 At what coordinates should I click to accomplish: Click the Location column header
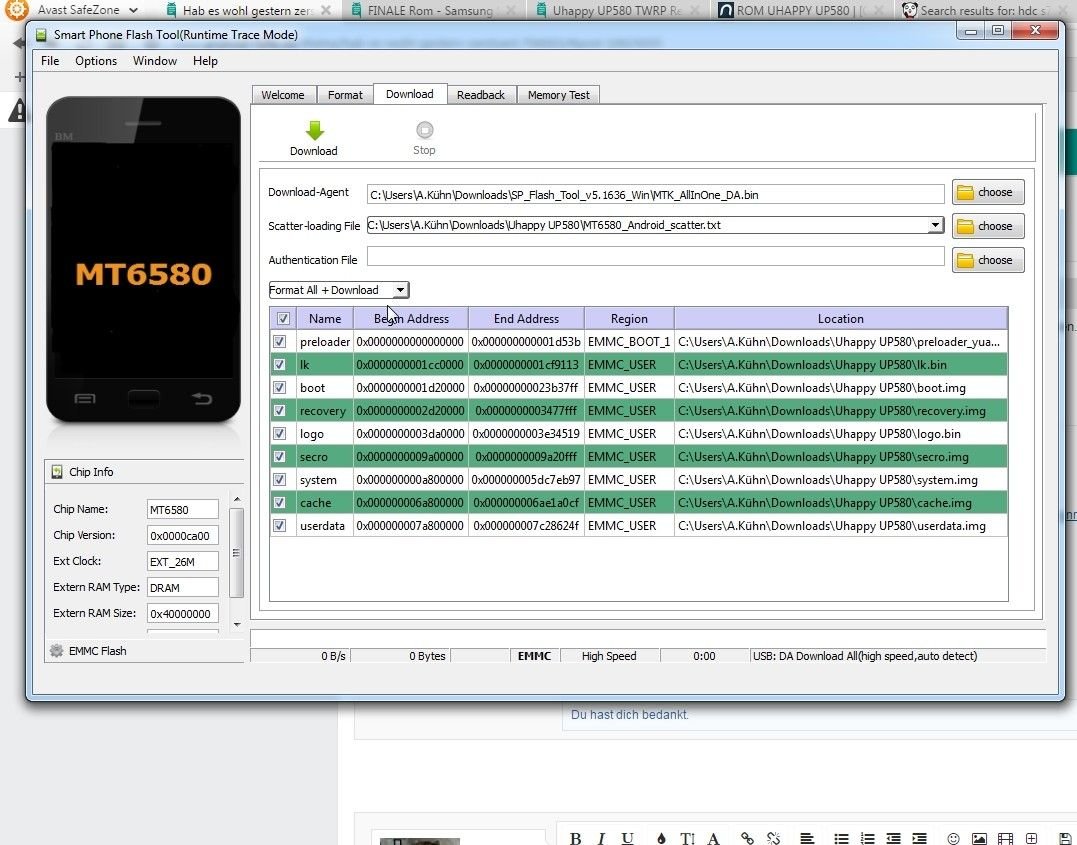tap(841, 319)
